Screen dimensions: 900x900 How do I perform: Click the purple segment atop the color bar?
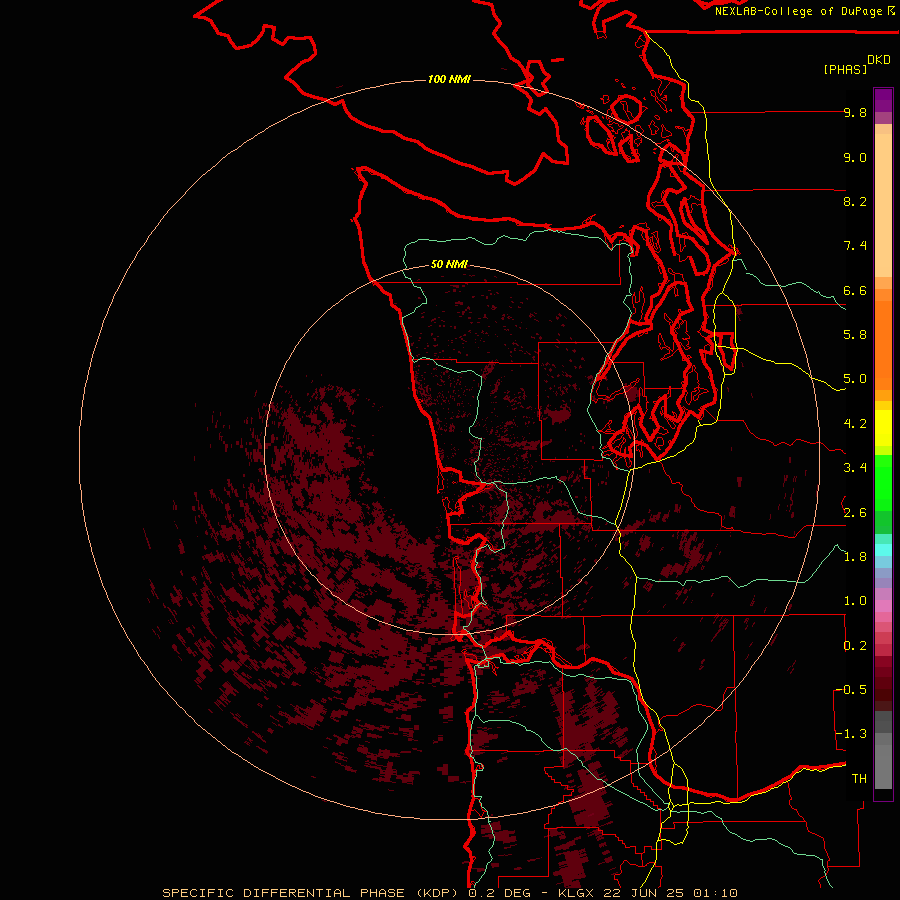(x=883, y=100)
